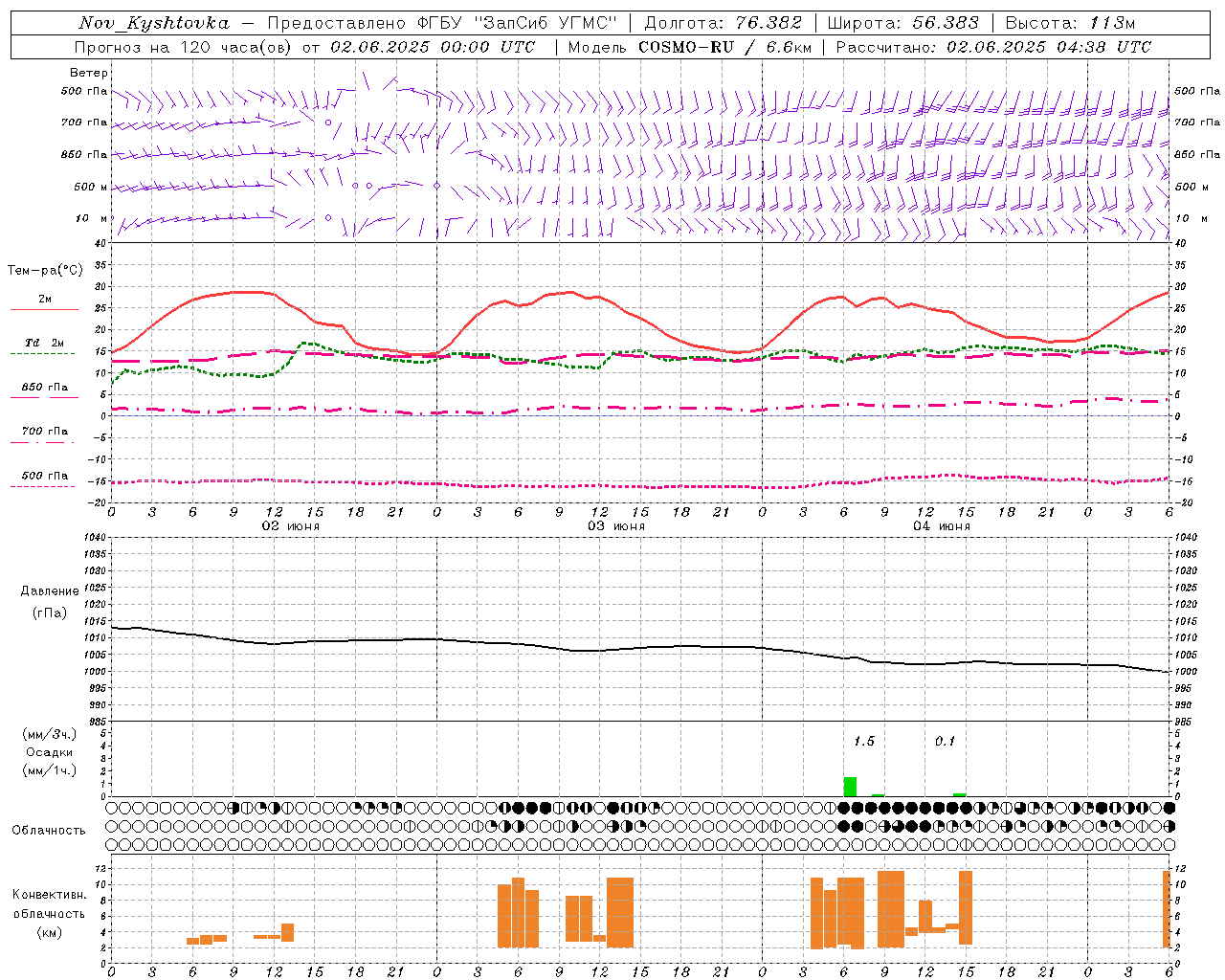Viewport: 1225px width, 980px height.
Task: Click the station name Nov_Kyshtovka in header
Action: click(x=154, y=23)
